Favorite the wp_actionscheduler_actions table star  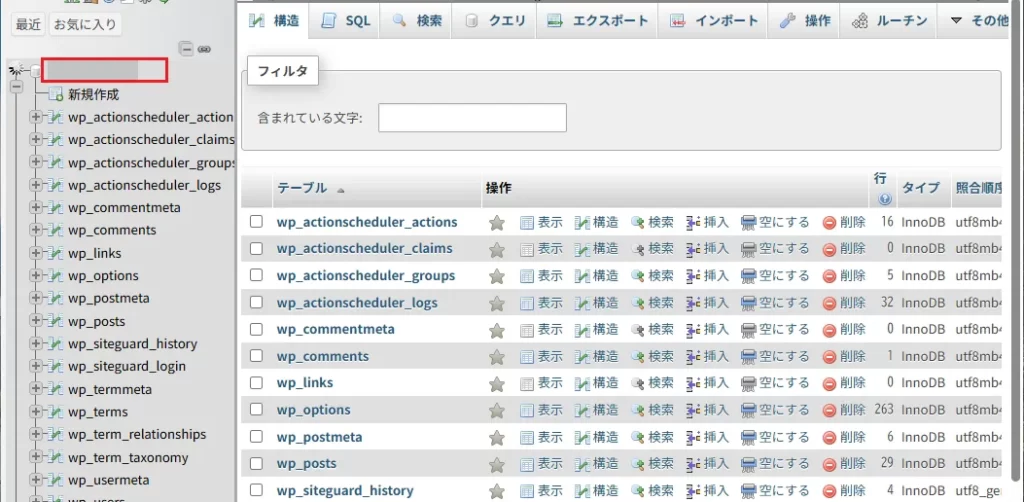pyautogui.click(x=497, y=223)
